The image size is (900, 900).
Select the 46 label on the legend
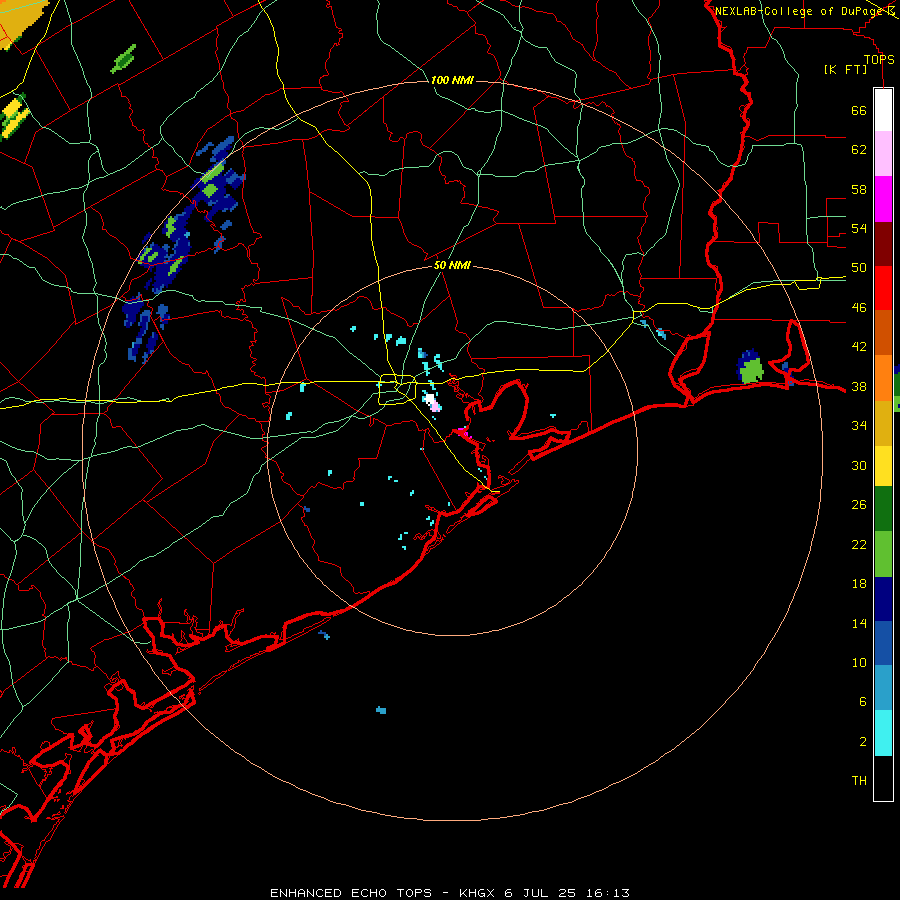pyautogui.click(x=859, y=308)
